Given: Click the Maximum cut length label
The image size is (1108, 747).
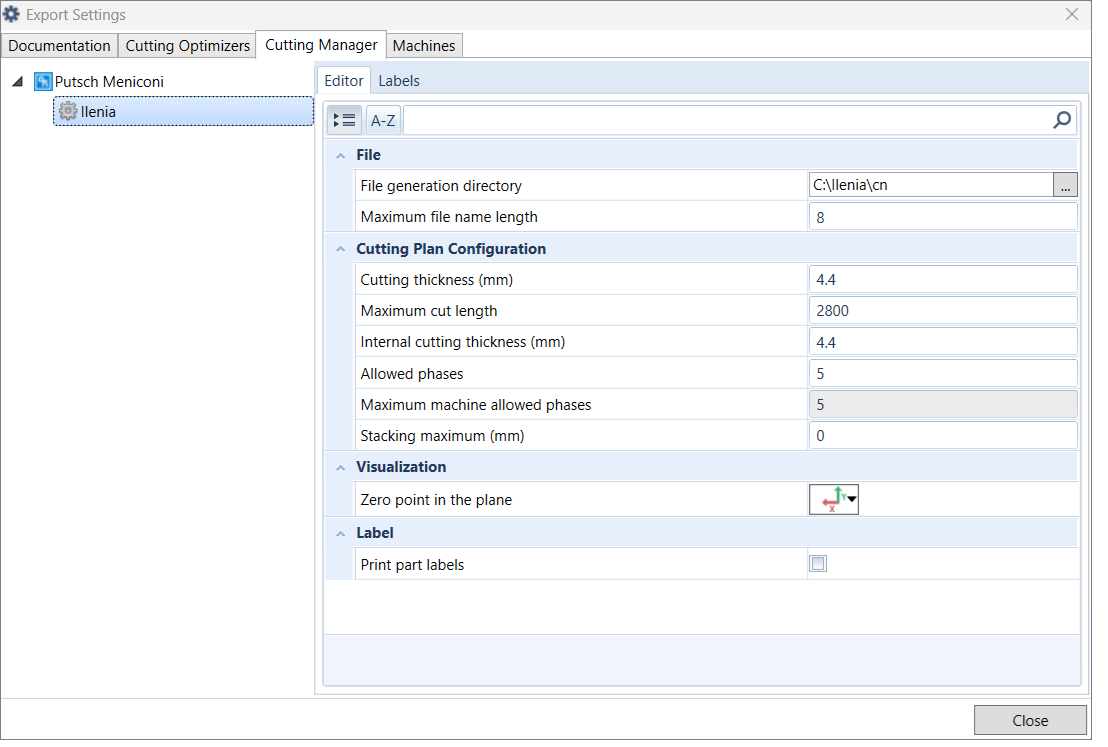Looking at the screenshot, I should coord(429,311).
